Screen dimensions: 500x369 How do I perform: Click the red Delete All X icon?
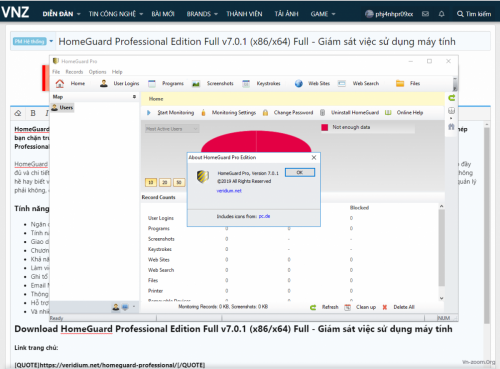click(x=385, y=307)
